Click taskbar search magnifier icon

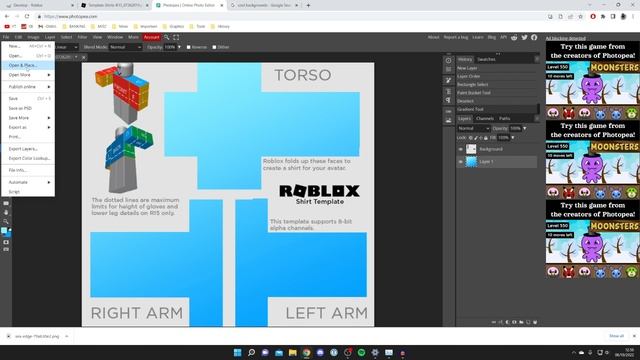tap(251, 352)
